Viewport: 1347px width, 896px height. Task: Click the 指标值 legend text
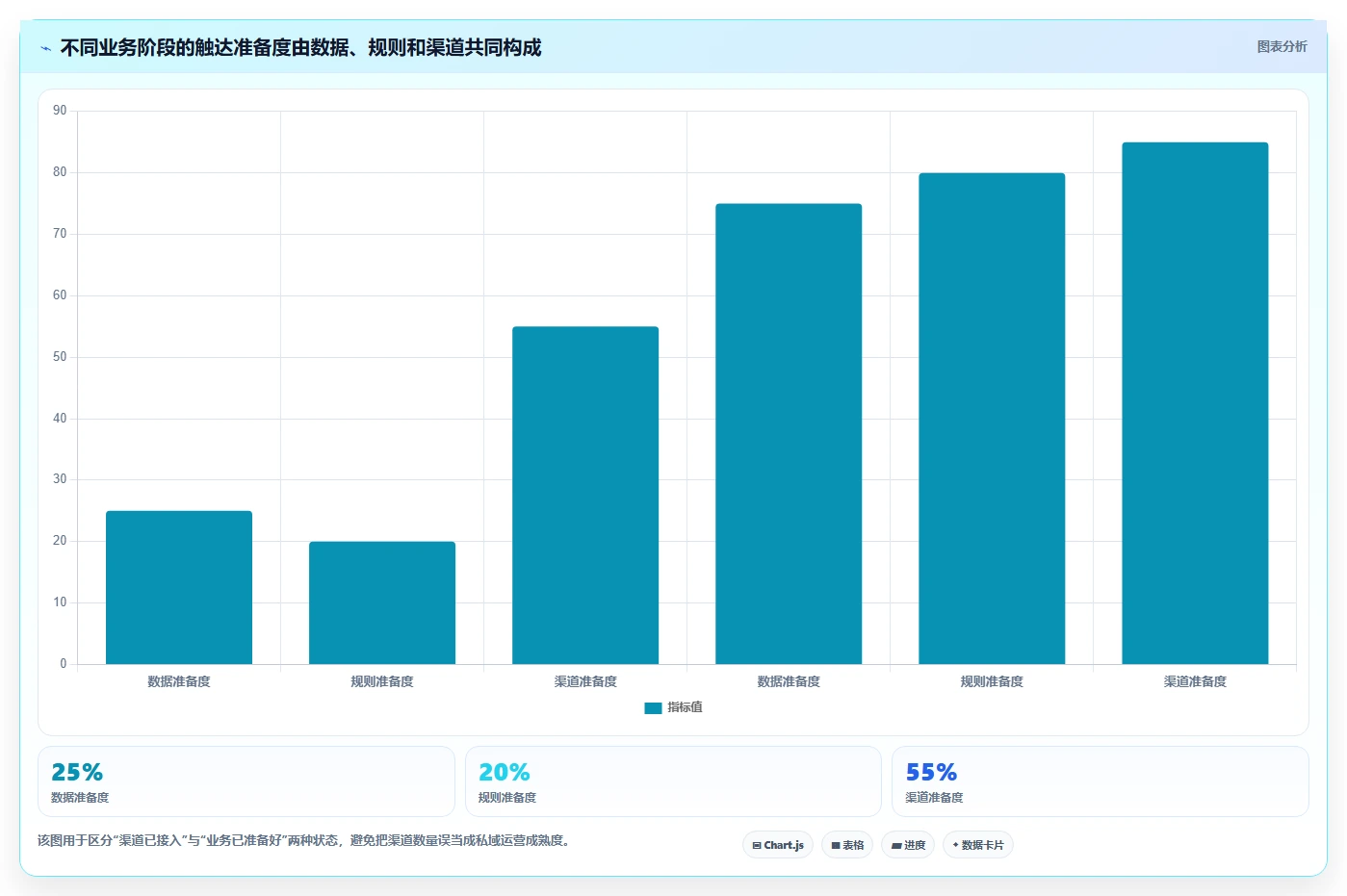(x=685, y=707)
